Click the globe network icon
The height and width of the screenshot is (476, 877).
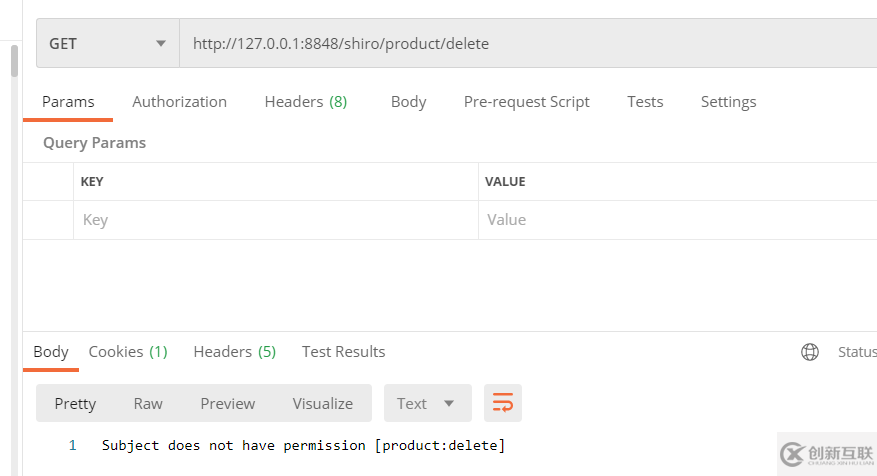point(810,351)
